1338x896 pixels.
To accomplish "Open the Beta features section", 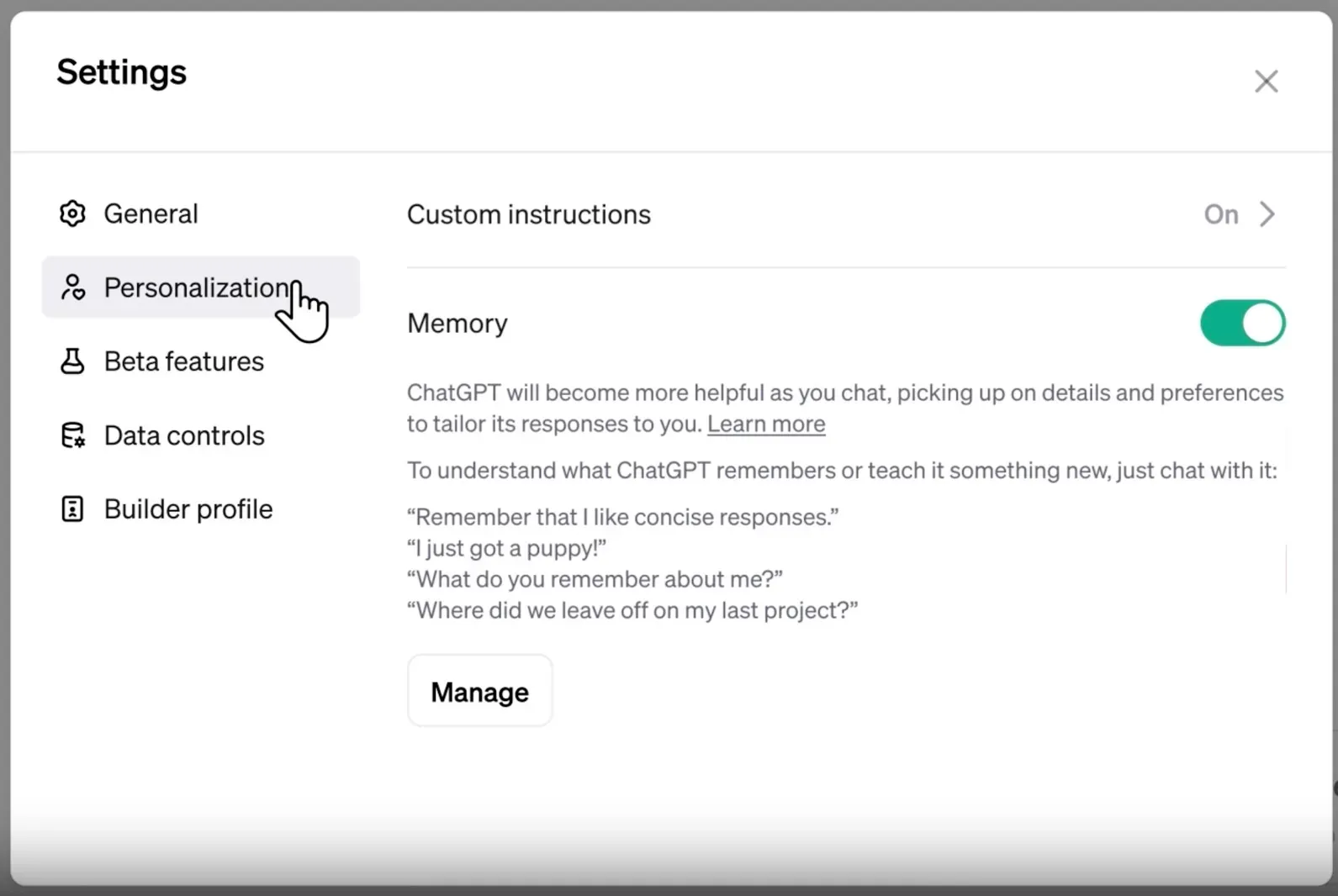I will (183, 361).
